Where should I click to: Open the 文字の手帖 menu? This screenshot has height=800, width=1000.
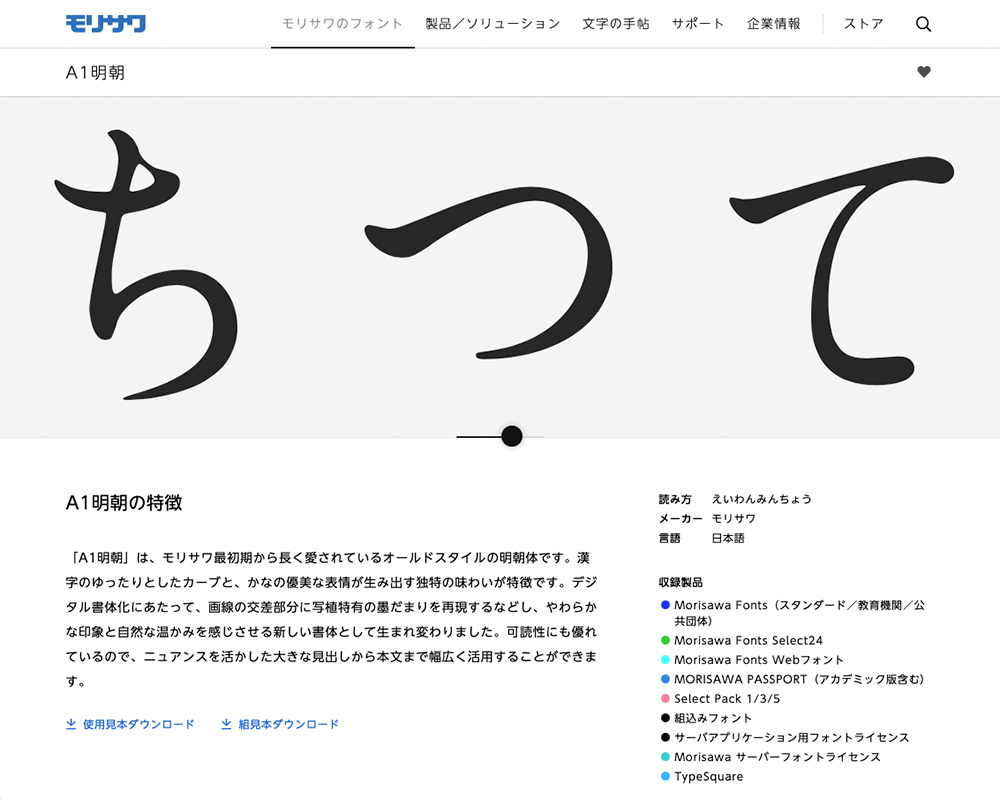coord(615,24)
